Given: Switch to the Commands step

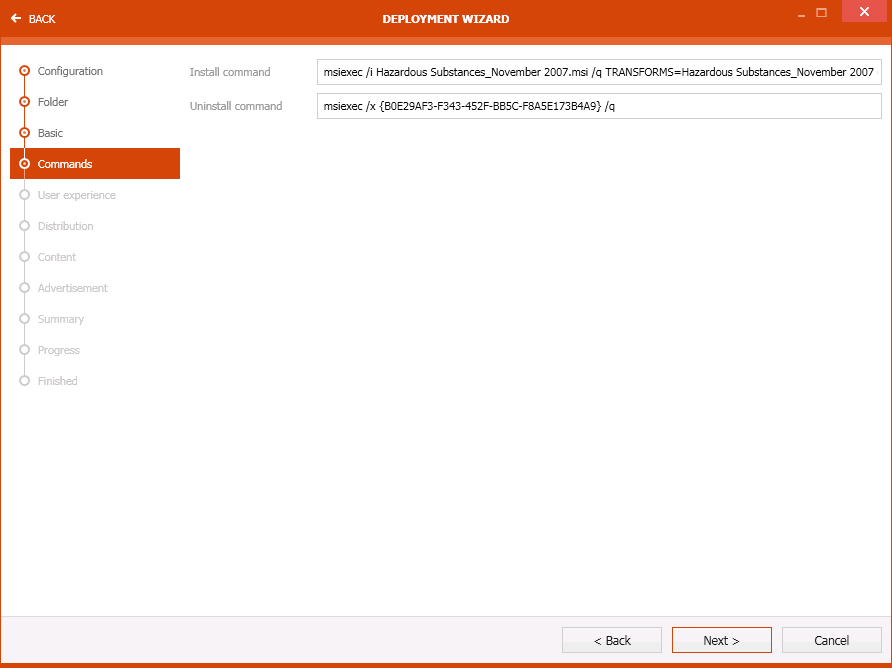Looking at the screenshot, I should pyautogui.click(x=64, y=164).
